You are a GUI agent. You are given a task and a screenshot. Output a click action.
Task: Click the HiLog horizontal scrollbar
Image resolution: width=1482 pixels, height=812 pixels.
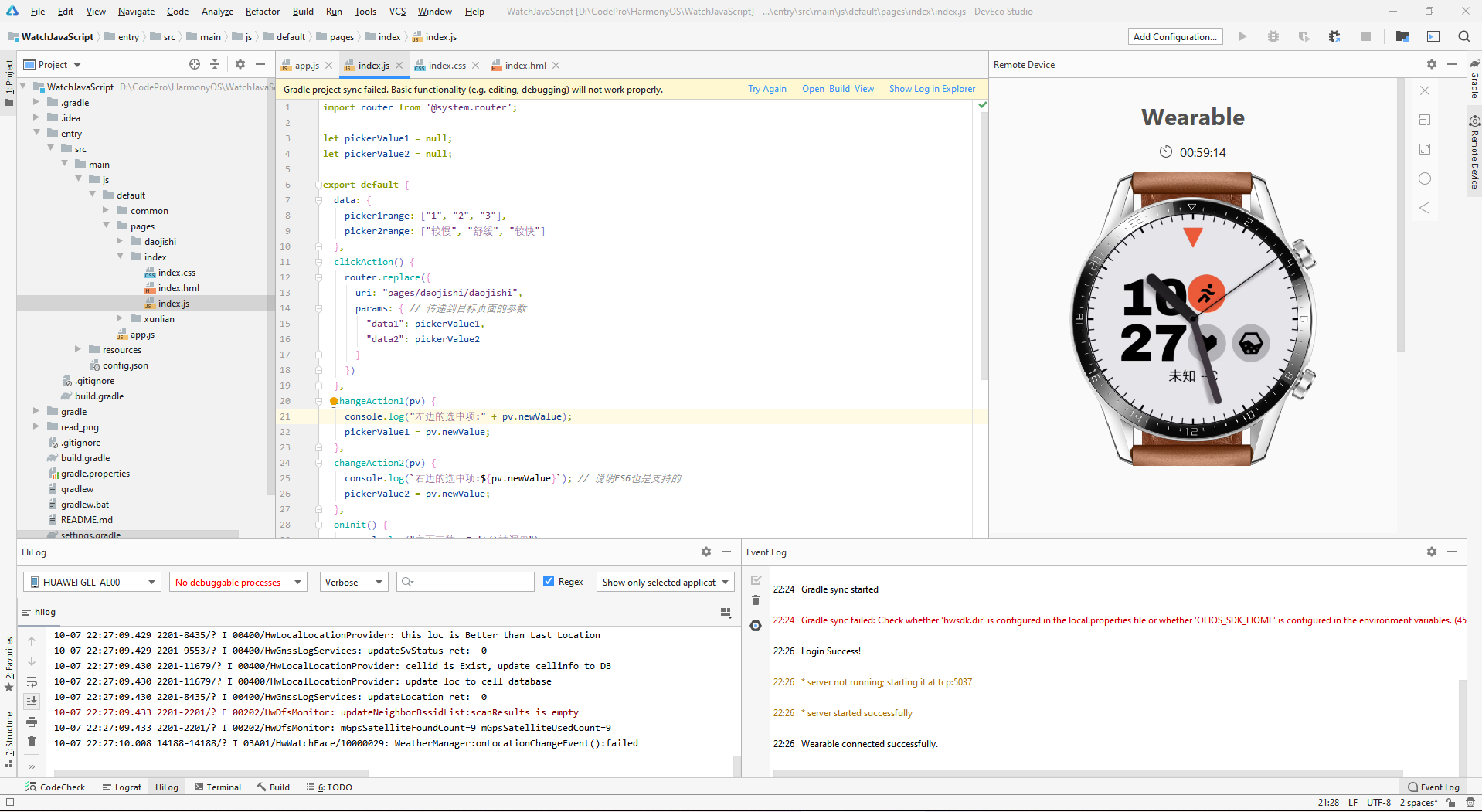[x=211, y=773]
